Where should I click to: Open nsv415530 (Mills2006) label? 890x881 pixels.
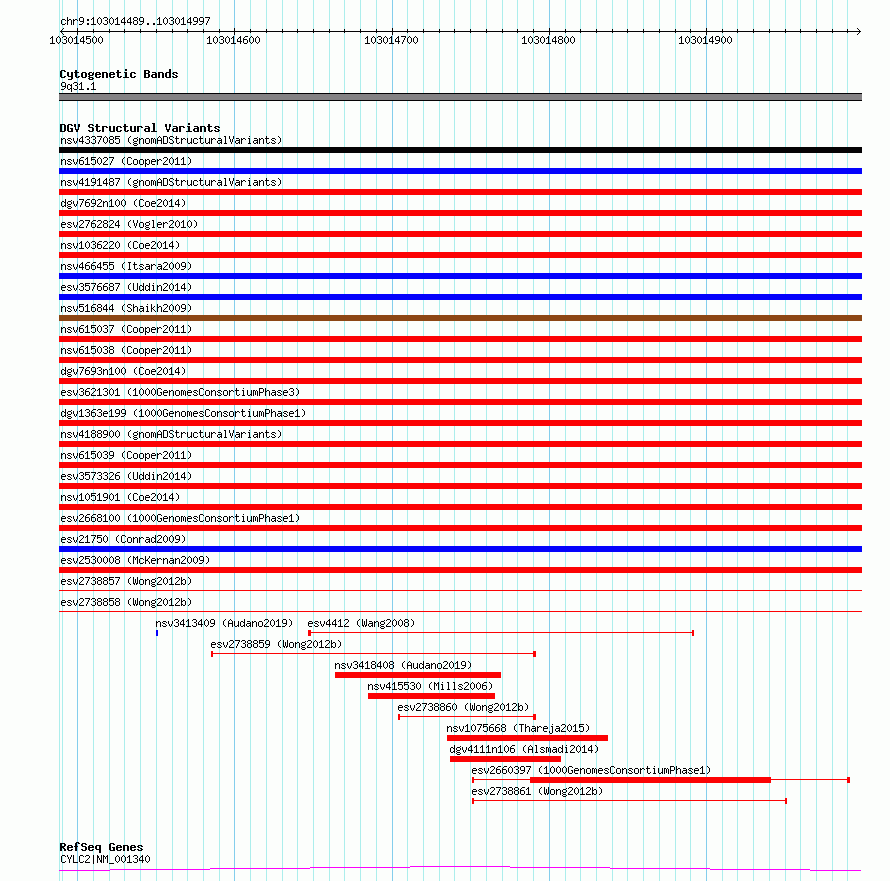430,686
